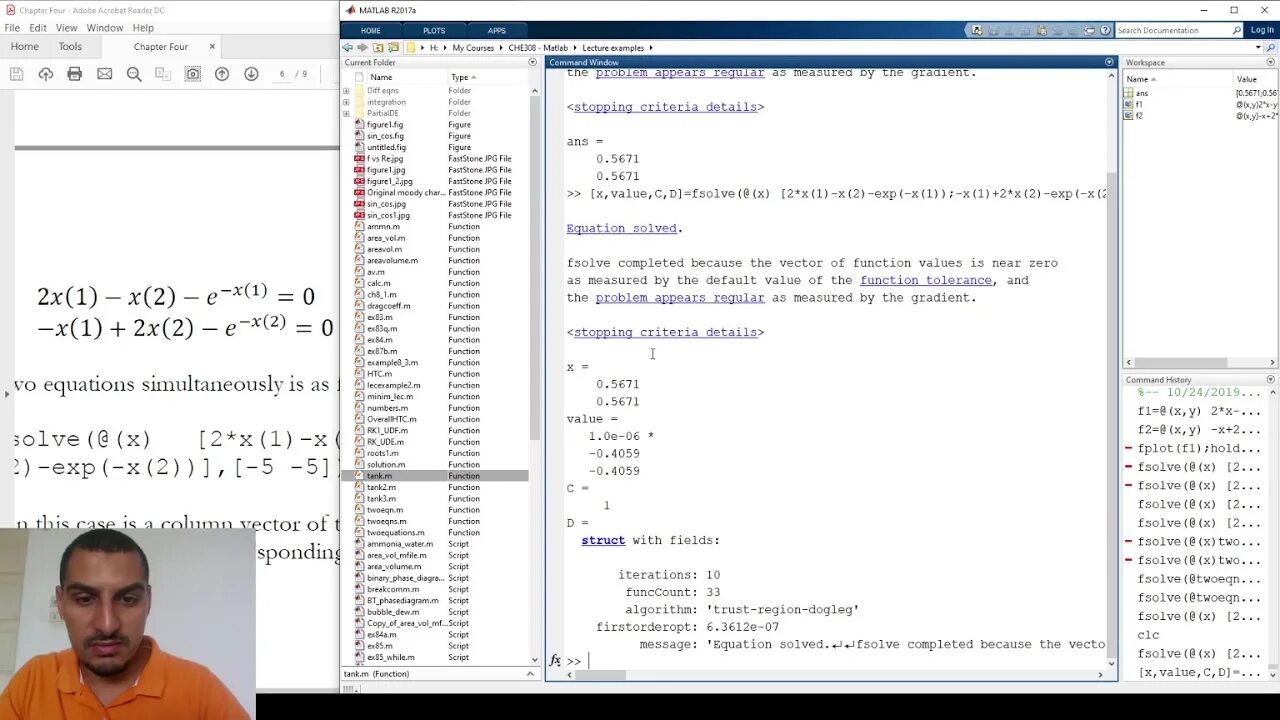The height and width of the screenshot is (720, 1280).
Task: Select the snapshot camera tool in Acrobat
Action: (192, 74)
